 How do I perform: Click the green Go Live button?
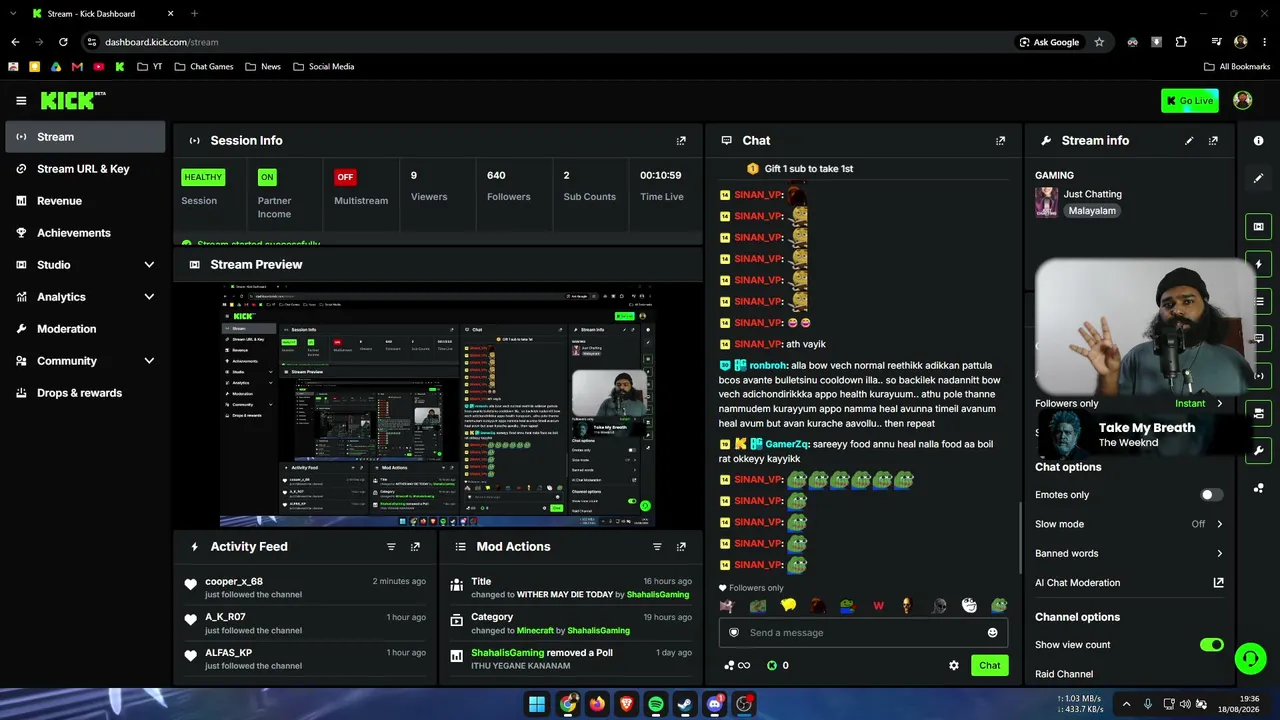coord(1190,100)
